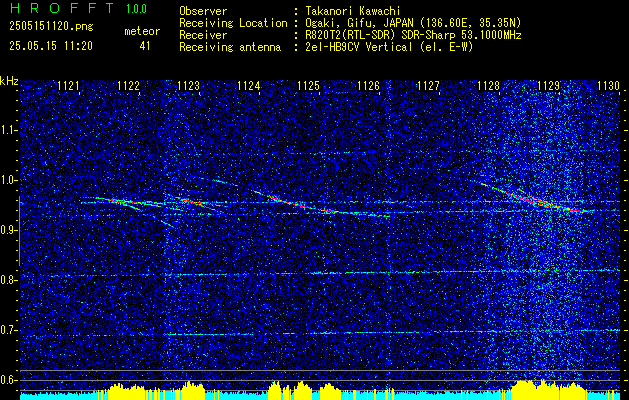
Task: Click time marker 1121
Action: pos(69,85)
